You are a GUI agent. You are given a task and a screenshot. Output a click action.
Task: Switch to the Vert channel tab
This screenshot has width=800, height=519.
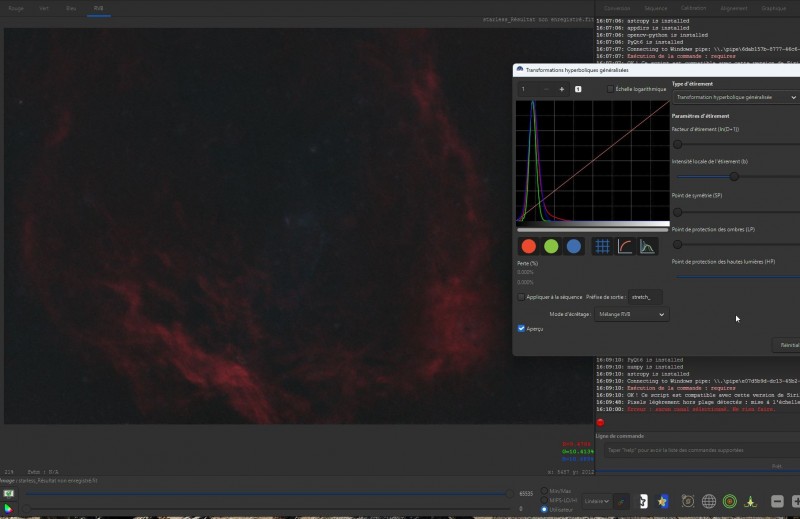coord(44,8)
